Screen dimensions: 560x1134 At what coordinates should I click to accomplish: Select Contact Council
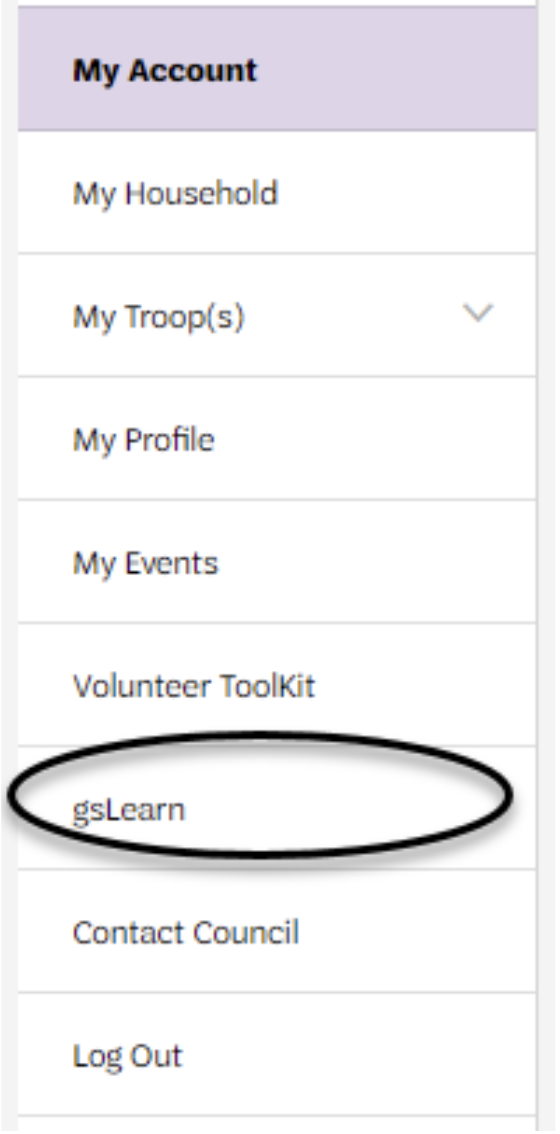(x=186, y=933)
